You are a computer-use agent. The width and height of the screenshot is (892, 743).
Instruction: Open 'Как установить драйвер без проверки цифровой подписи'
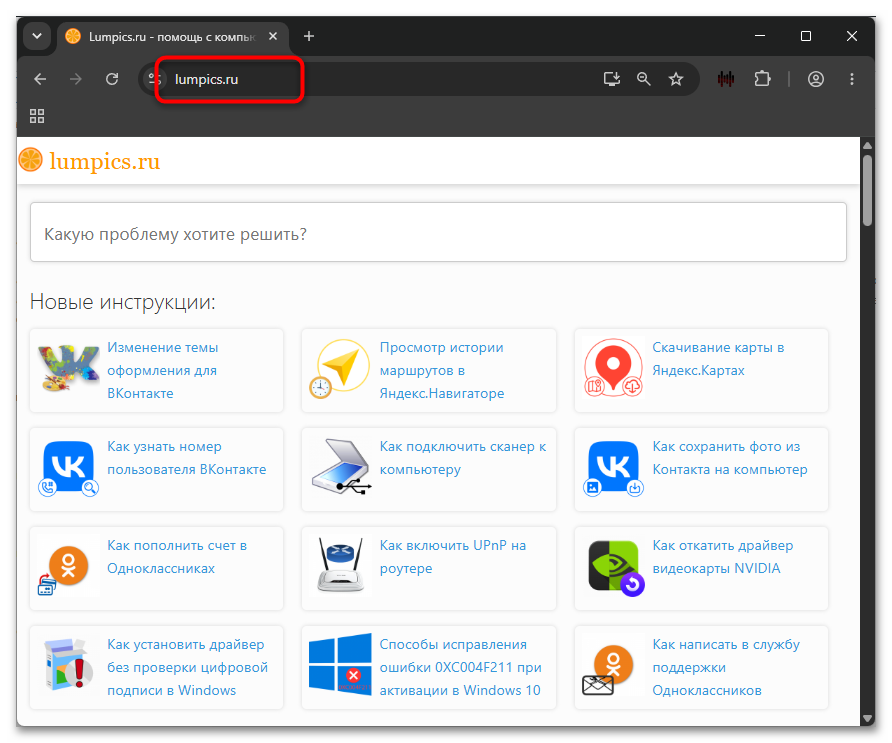tap(187, 667)
